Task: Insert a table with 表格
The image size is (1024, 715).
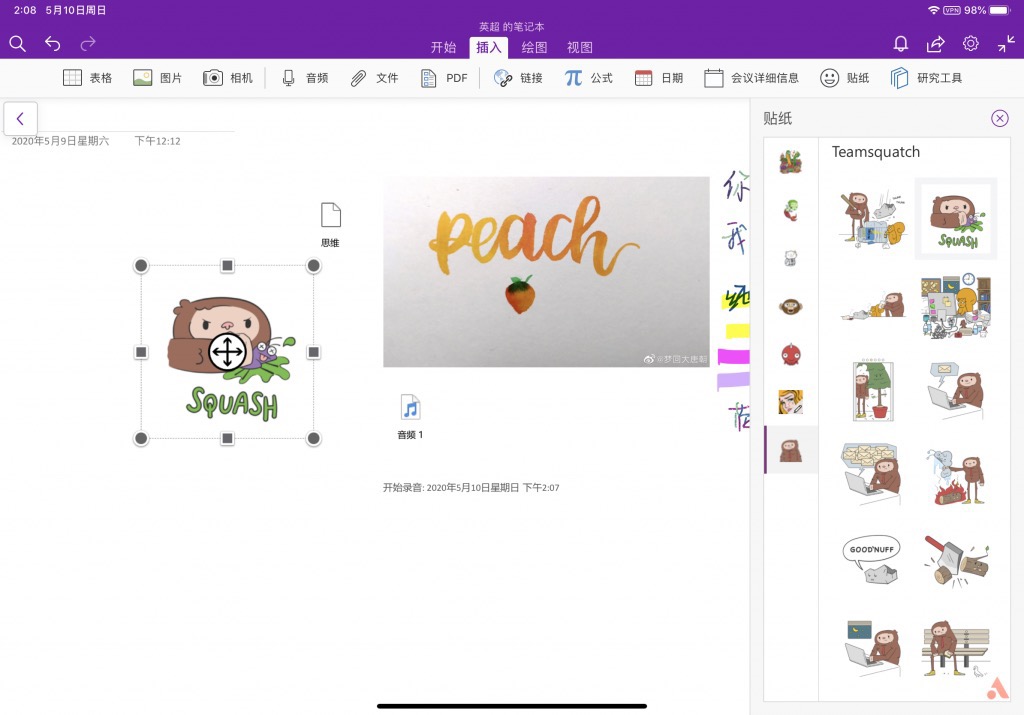Action: point(88,78)
